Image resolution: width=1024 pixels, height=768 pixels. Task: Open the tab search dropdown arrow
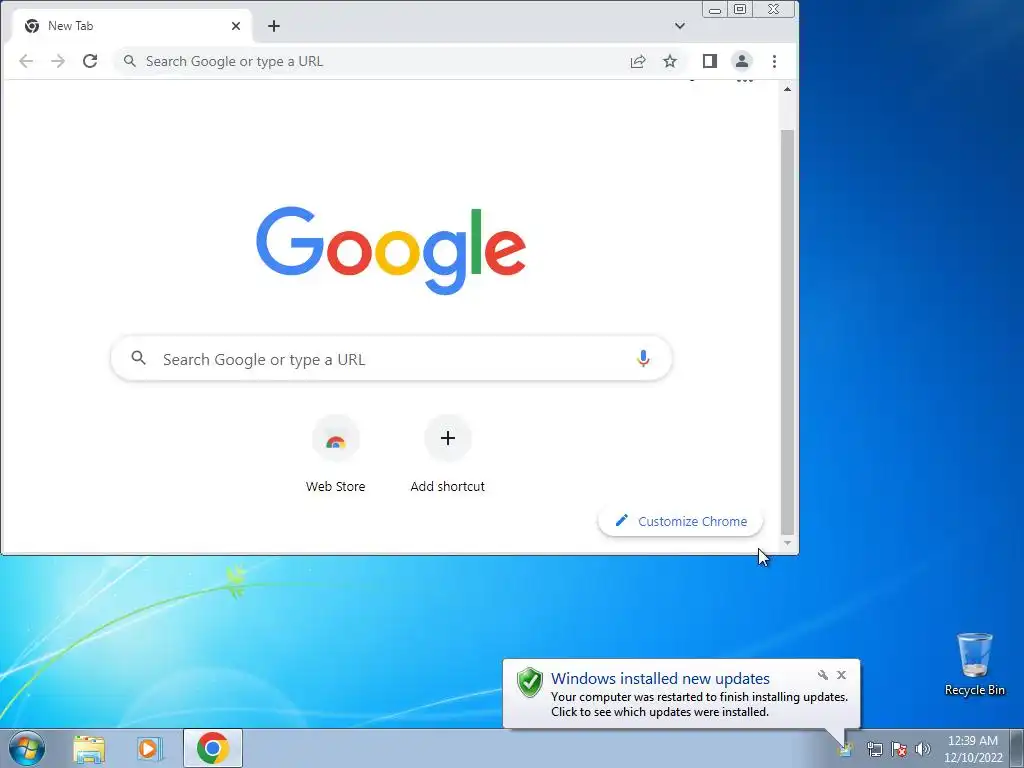click(x=680, y=26)
